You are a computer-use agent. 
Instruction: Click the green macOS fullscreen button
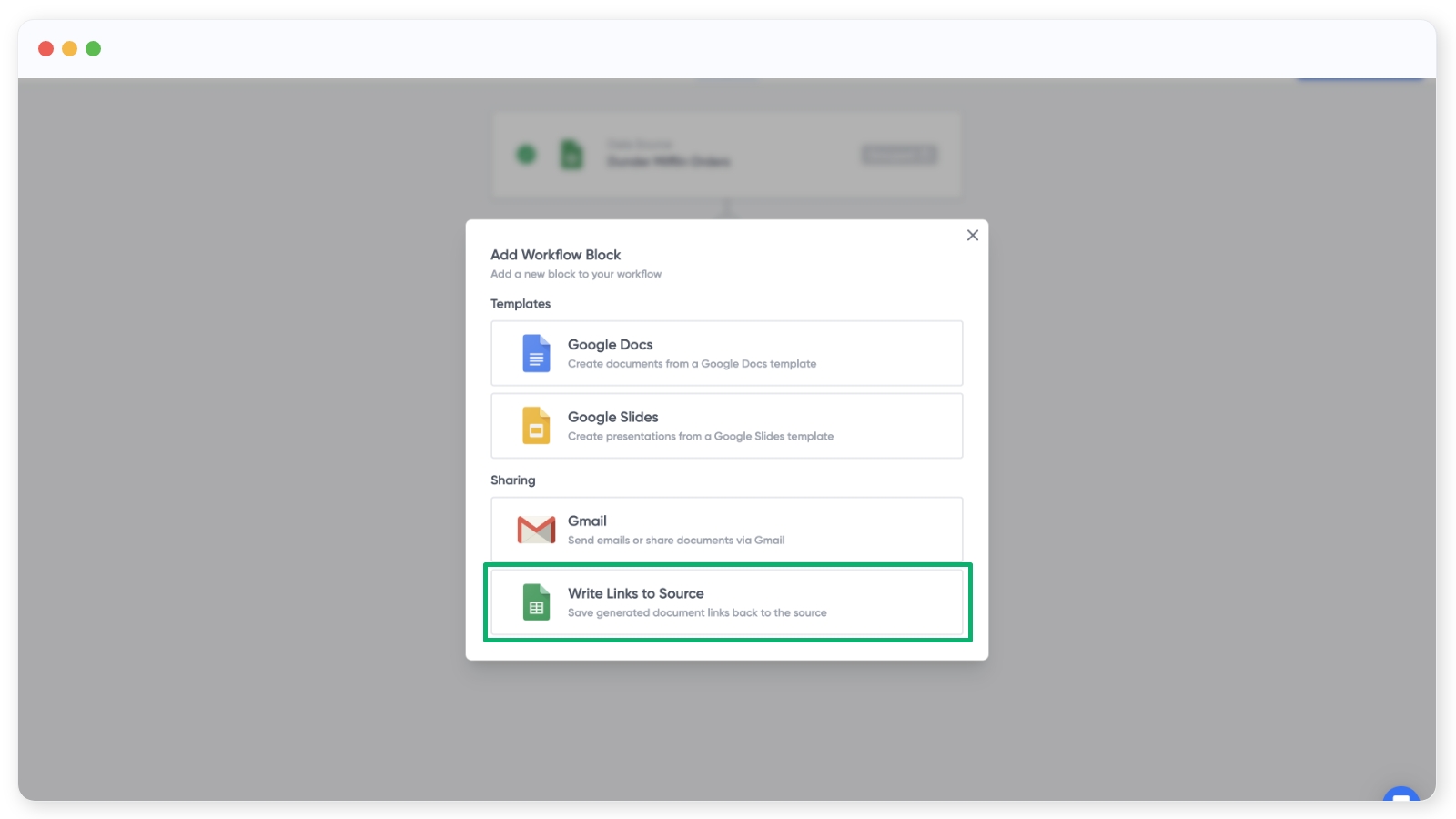click(93, 49)
